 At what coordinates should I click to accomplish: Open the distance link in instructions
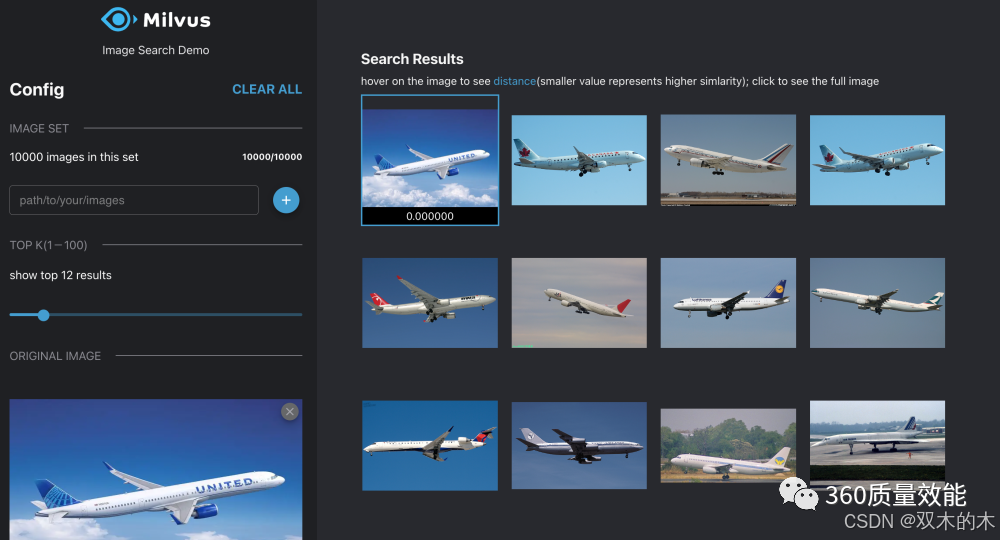point(514,81)
